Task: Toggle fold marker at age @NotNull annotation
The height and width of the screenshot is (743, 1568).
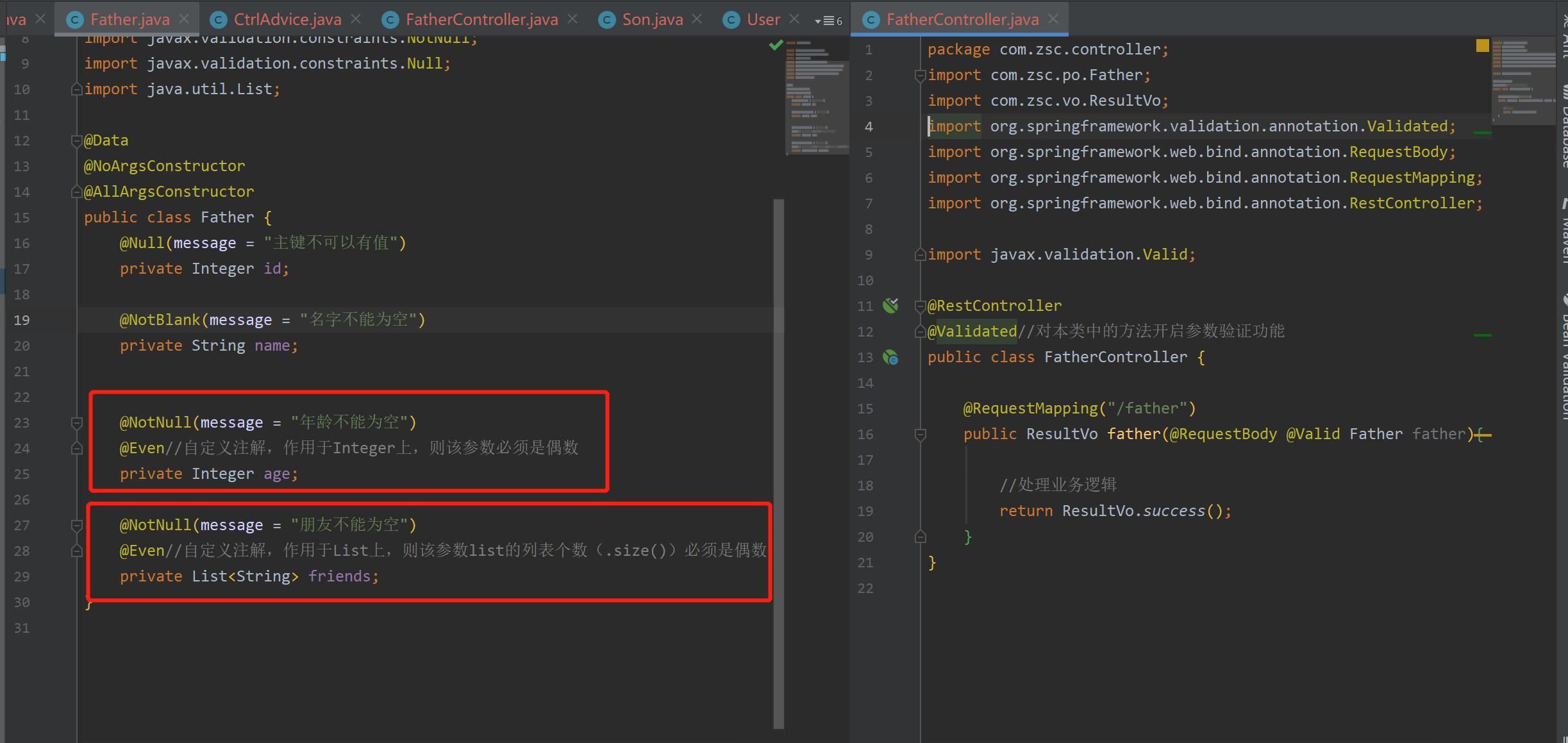Action: click(x=76, y=422)
